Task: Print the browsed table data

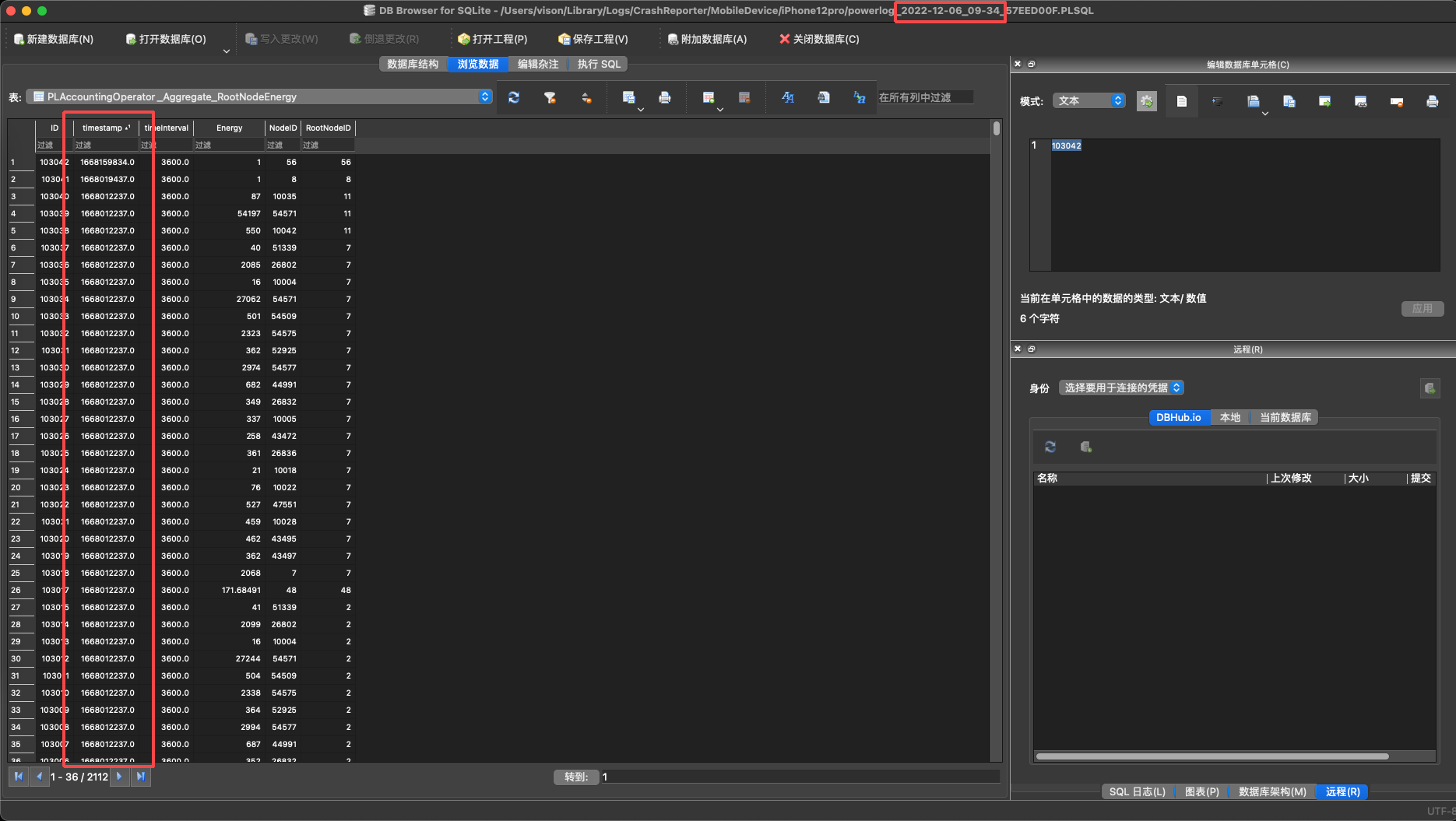Action: point(664,97)
